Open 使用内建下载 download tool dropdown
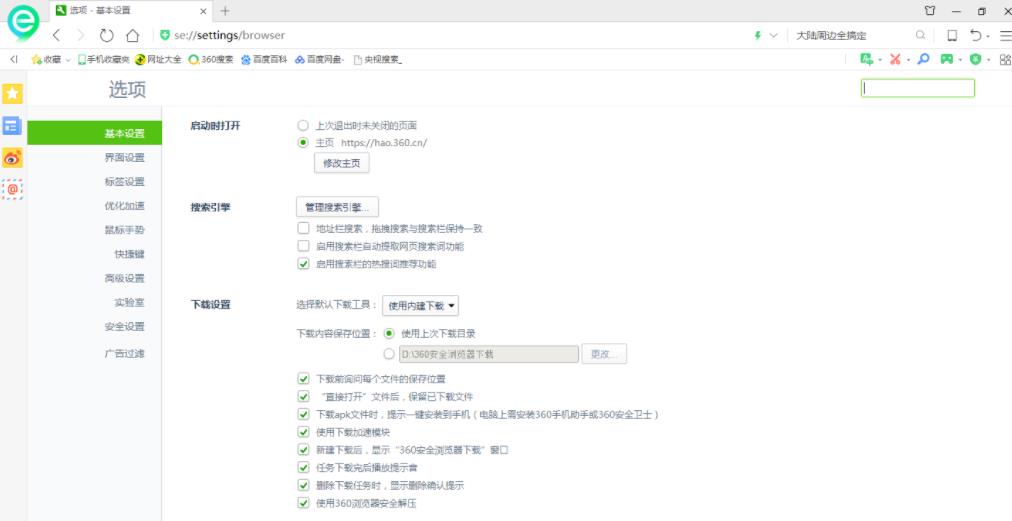 click(x=420, y=305)
